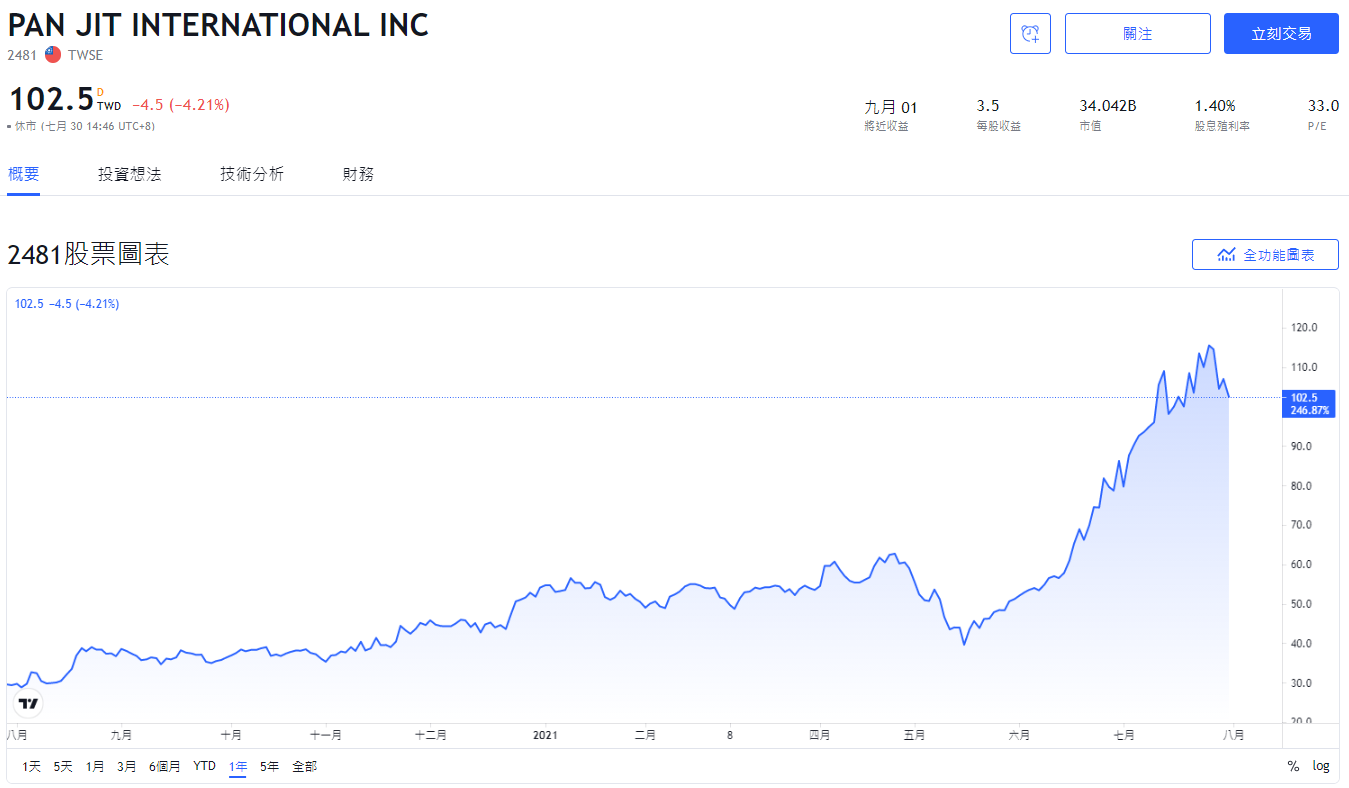Click the 1.40% dividend yield value
1349x788 pixels.
tap(1215, 106)
